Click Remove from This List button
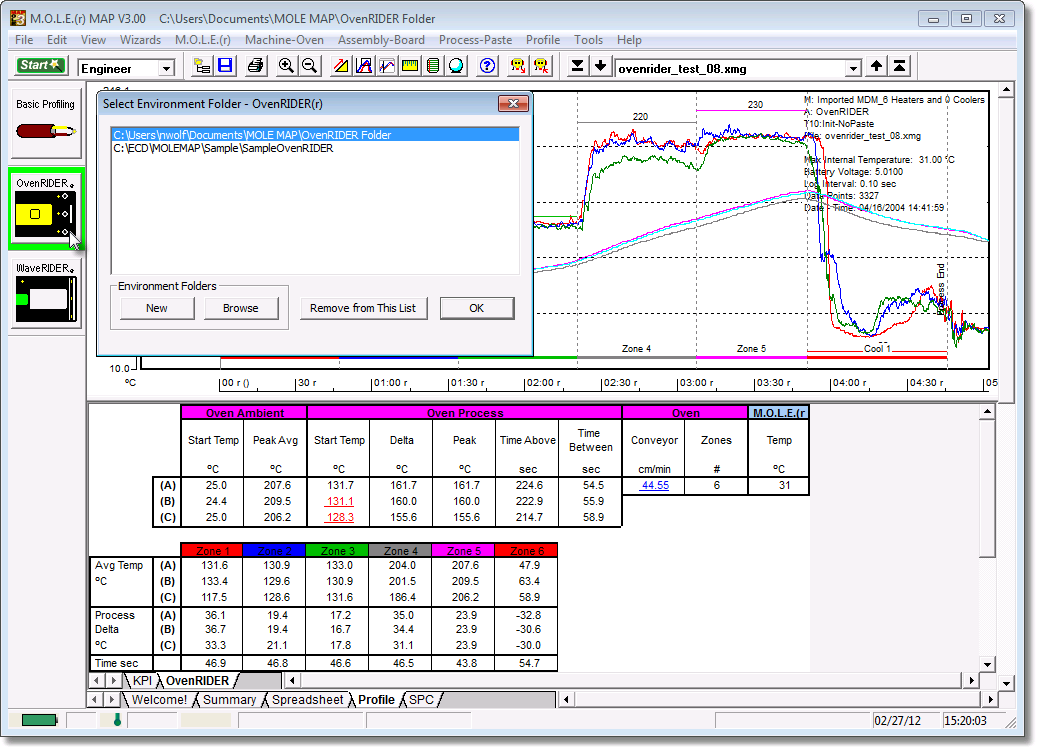The width and height of the screenshot is (1037, 749). click(363, 308)
